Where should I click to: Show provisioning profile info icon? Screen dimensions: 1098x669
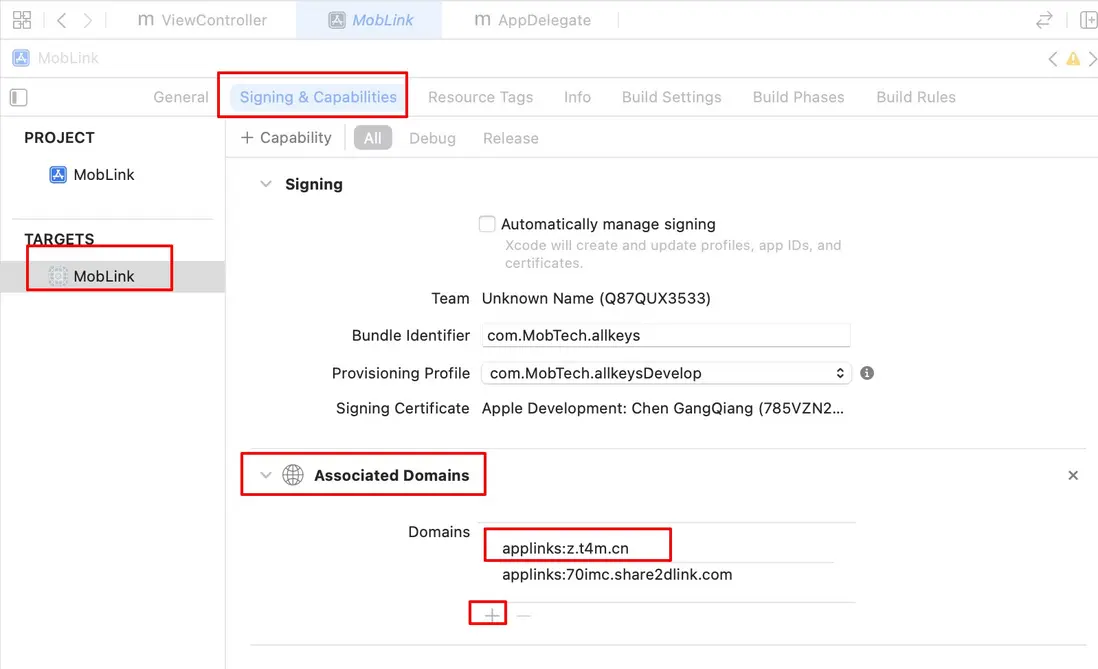867,373
